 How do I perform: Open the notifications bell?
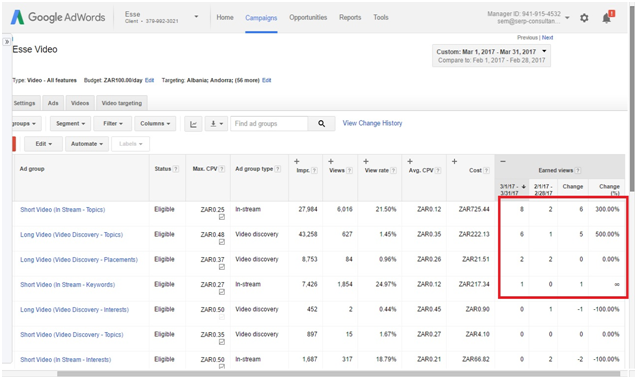click(608, 17)
